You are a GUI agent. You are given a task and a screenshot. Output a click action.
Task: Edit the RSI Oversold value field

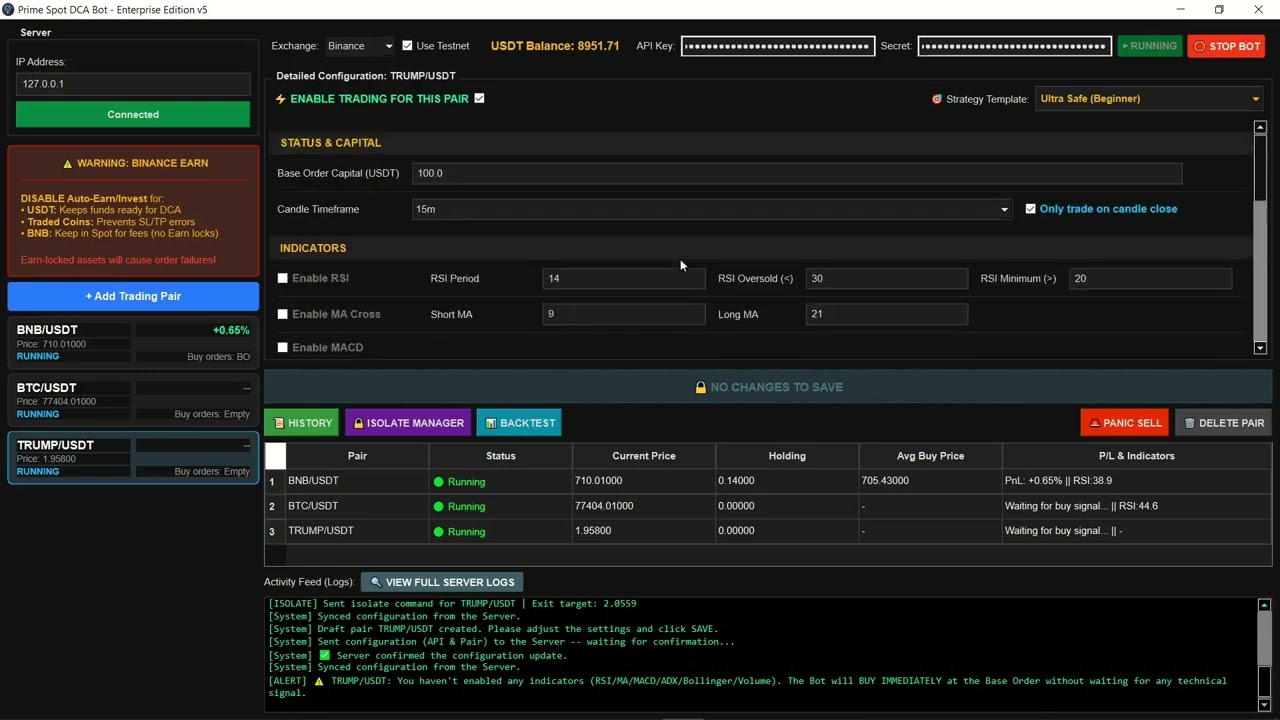coord(887,278)
